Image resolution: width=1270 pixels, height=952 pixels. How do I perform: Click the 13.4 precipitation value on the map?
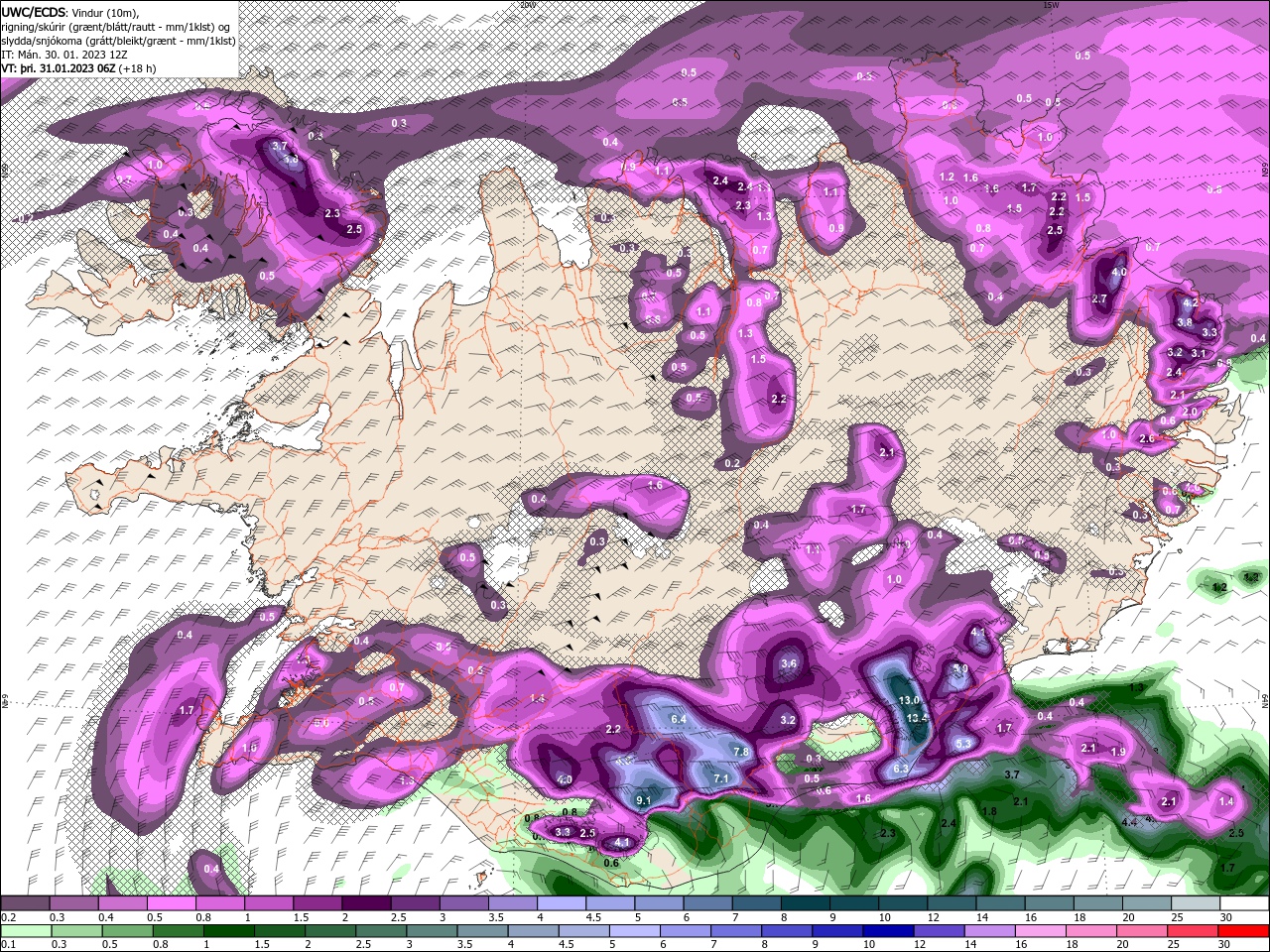916,717
